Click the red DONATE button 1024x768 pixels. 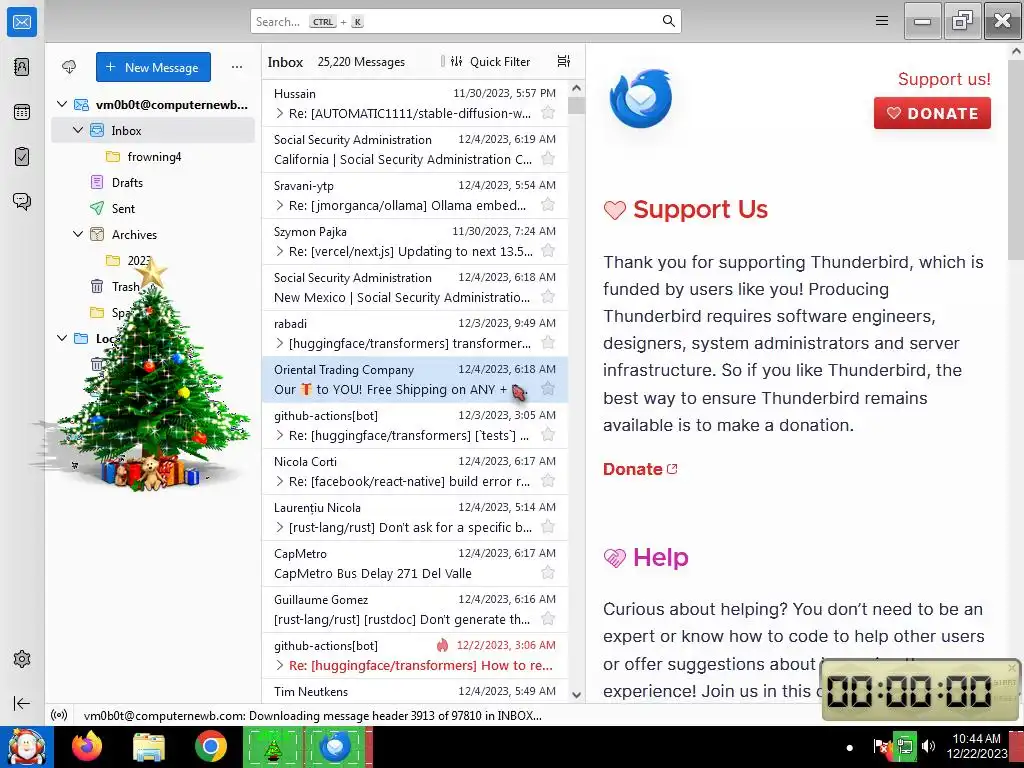click(932, 113)
